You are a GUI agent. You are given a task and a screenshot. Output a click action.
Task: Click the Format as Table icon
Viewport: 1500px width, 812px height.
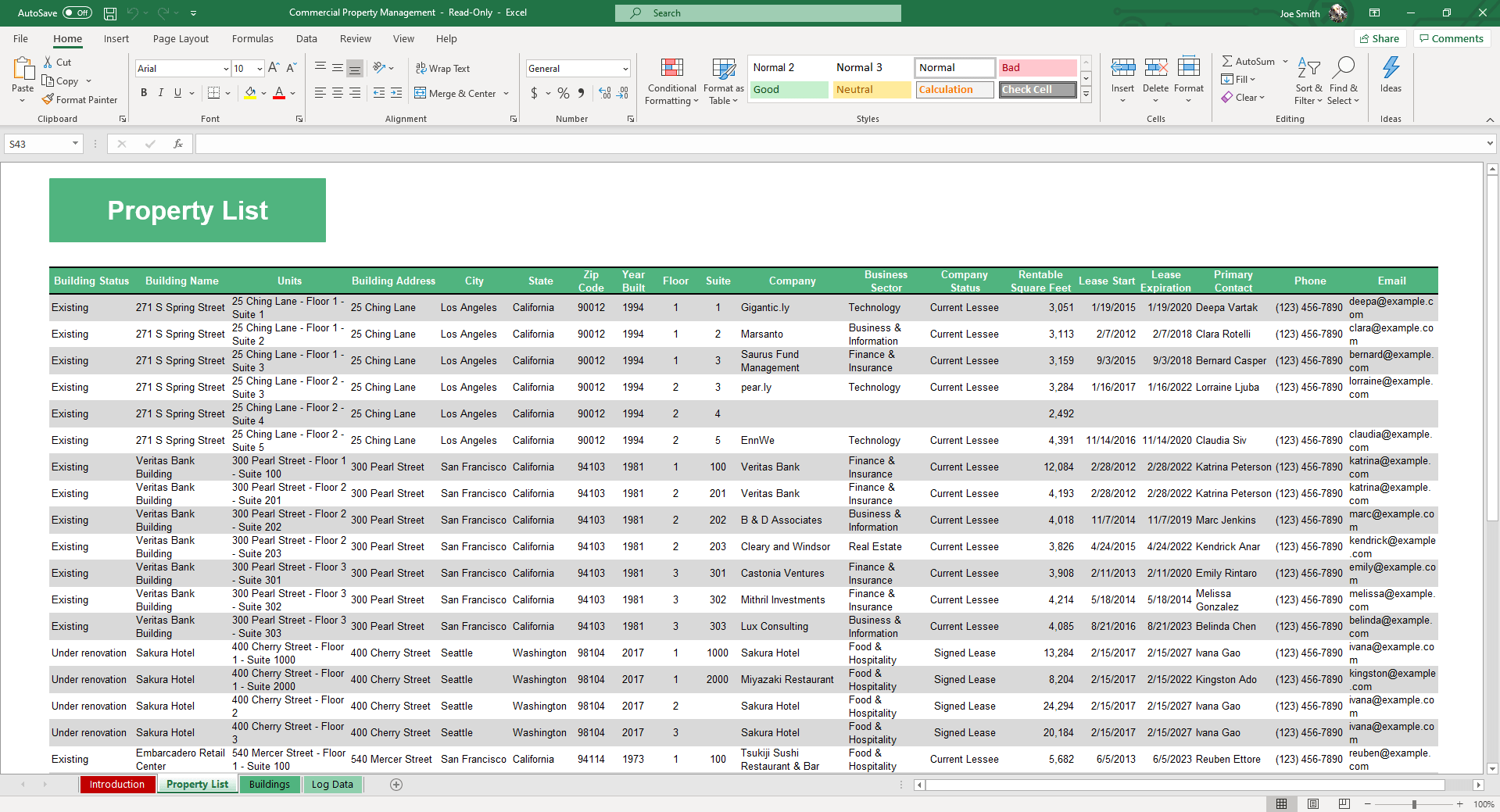coord(722,81)
